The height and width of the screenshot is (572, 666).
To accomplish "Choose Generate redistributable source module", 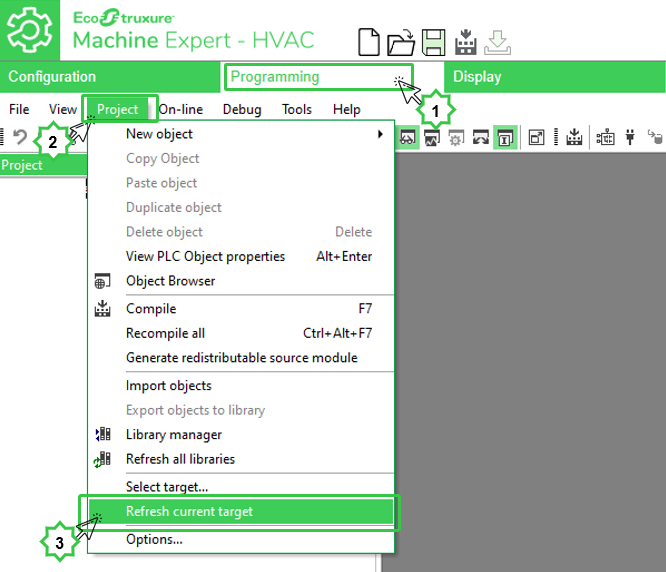I will pos(241,358).
